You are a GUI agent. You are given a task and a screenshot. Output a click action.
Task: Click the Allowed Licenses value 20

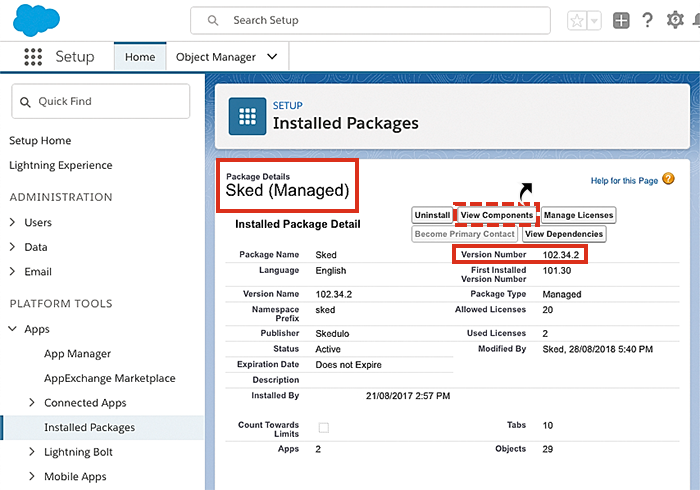[x=547, y=310]
